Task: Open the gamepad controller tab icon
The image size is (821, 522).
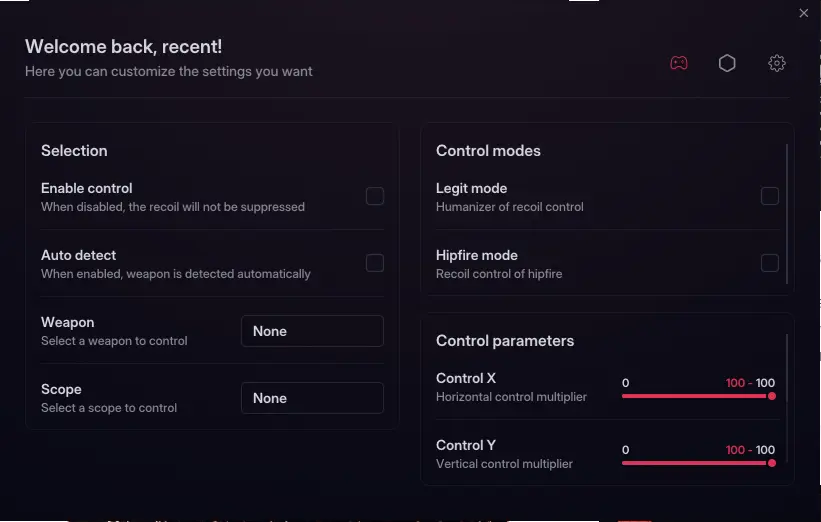Action: [679, 63]
